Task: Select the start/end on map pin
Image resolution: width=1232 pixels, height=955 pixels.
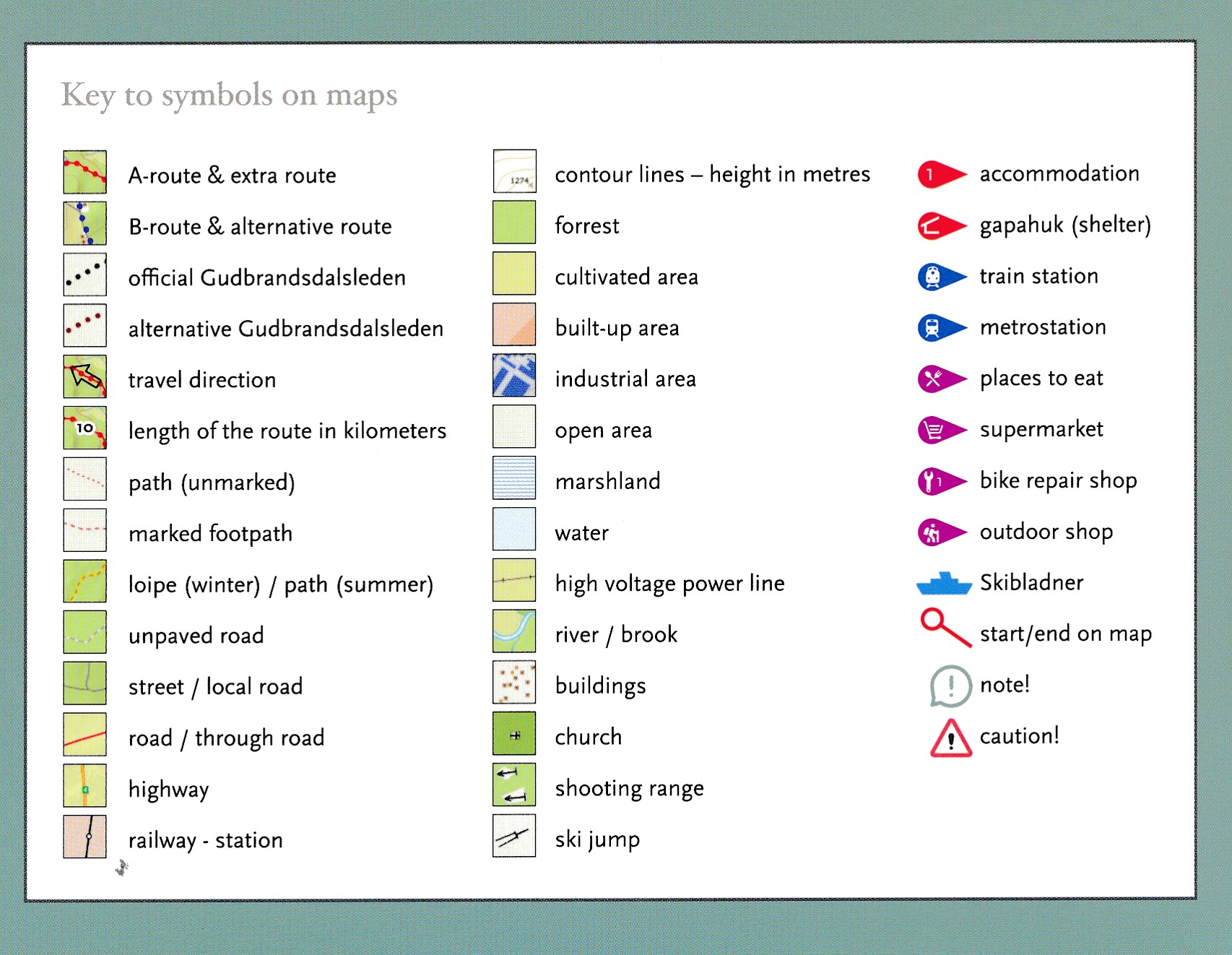Action: 945,627
